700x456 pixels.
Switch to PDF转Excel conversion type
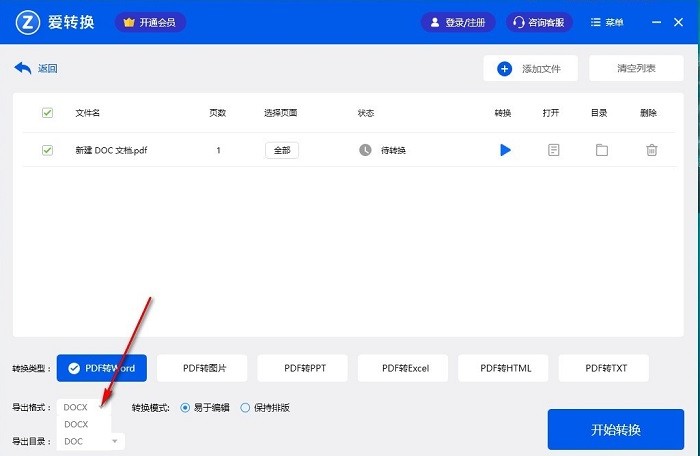[x=404, y=368]
